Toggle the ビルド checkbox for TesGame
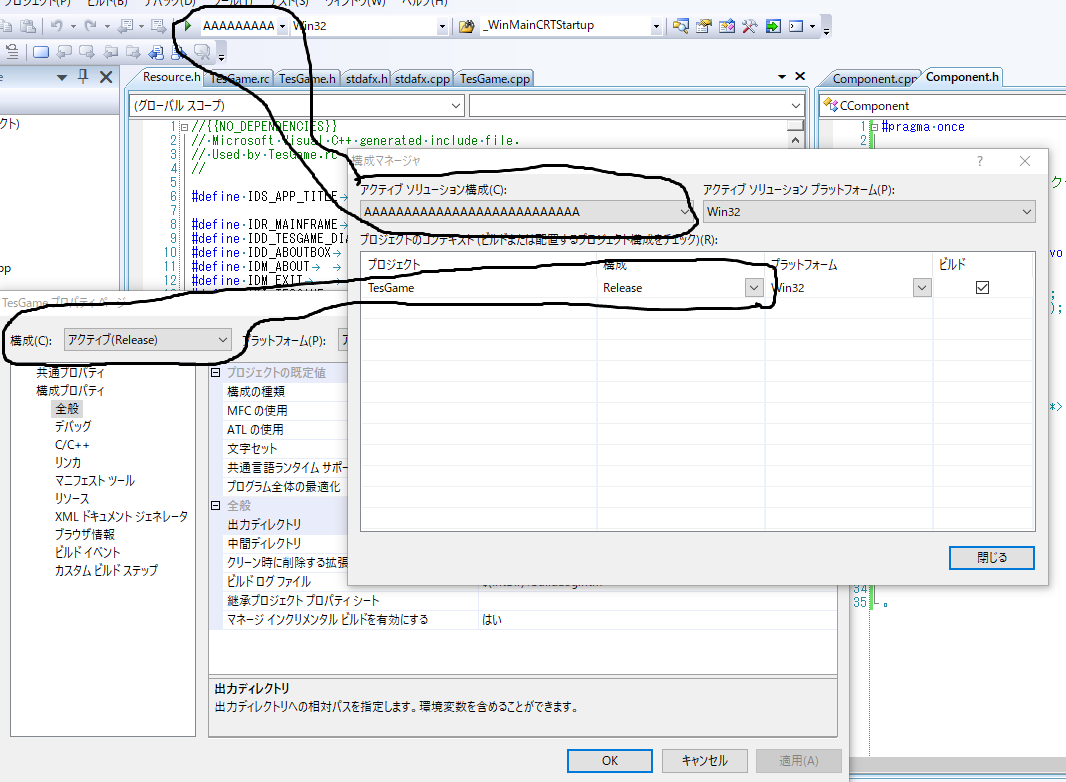The image size is (1066, 782). pos(982,288)
